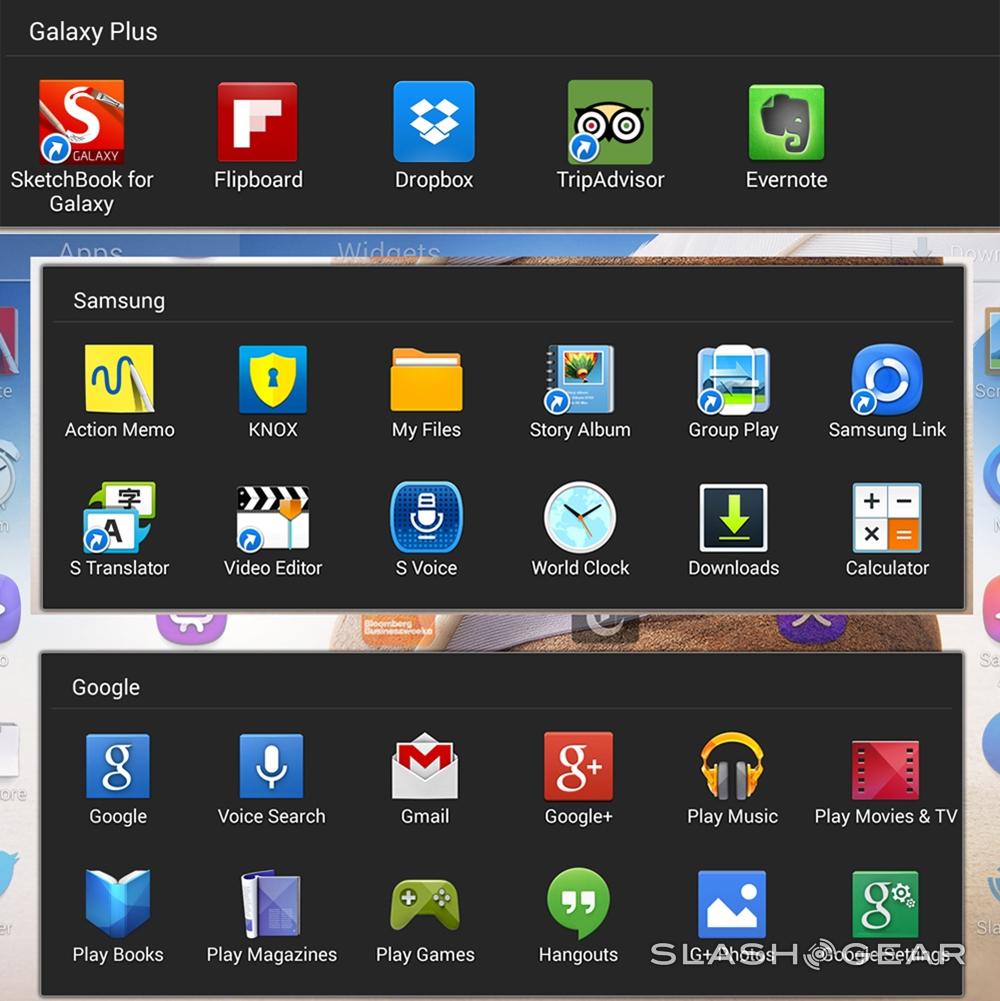Launch the Flipboard app
The height and width of the screenshot is (1001, 1000).
coord(258,123)
